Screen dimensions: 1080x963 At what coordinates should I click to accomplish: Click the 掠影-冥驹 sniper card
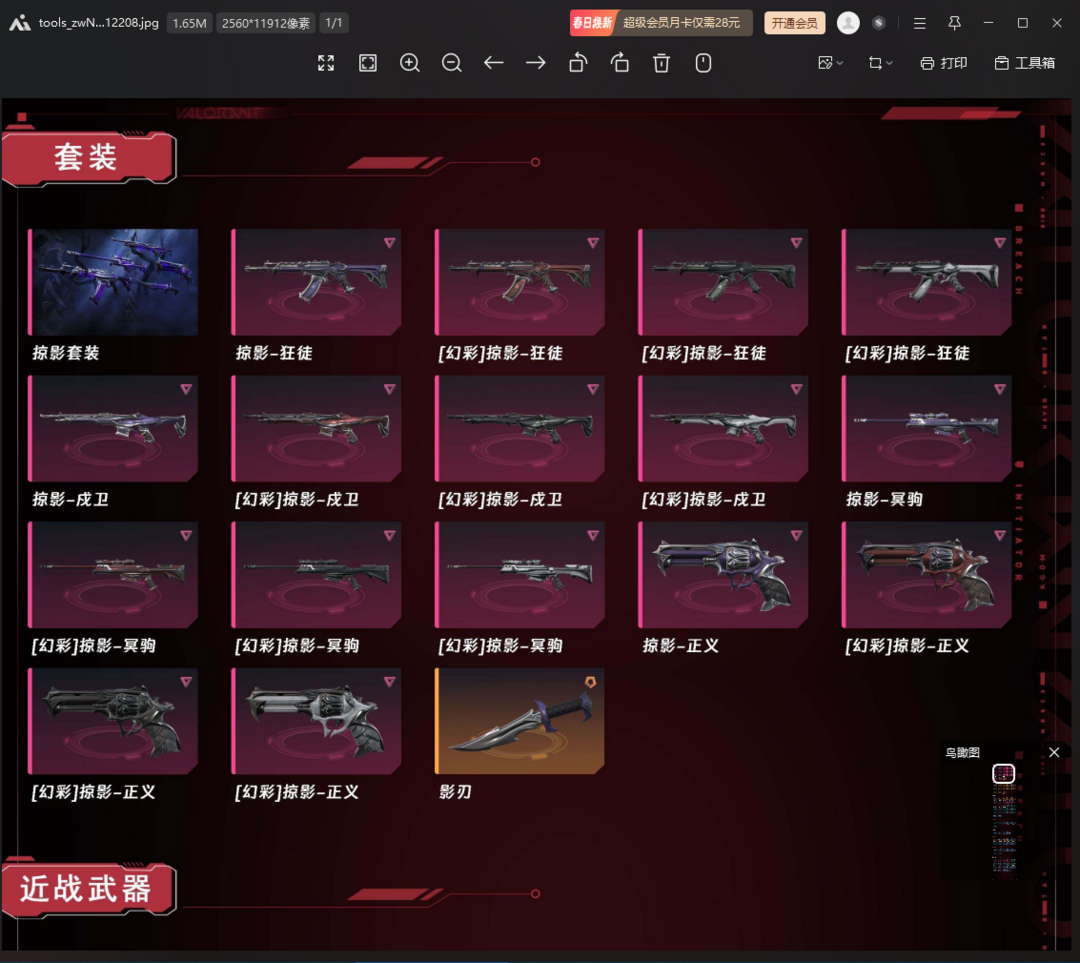click(x=926, y=428)
